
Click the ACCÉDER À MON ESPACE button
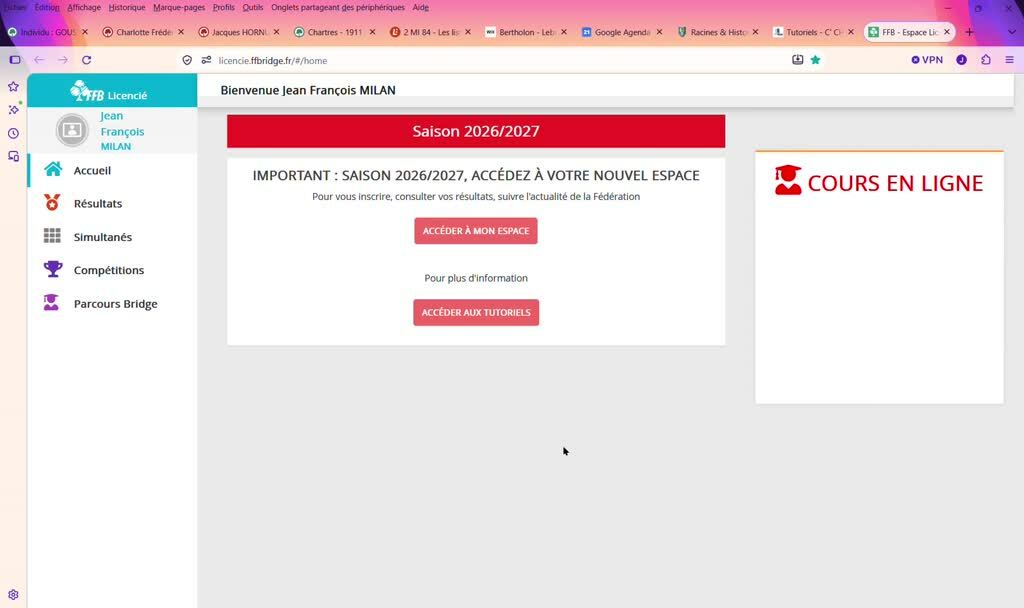click(x=475, y=231)
